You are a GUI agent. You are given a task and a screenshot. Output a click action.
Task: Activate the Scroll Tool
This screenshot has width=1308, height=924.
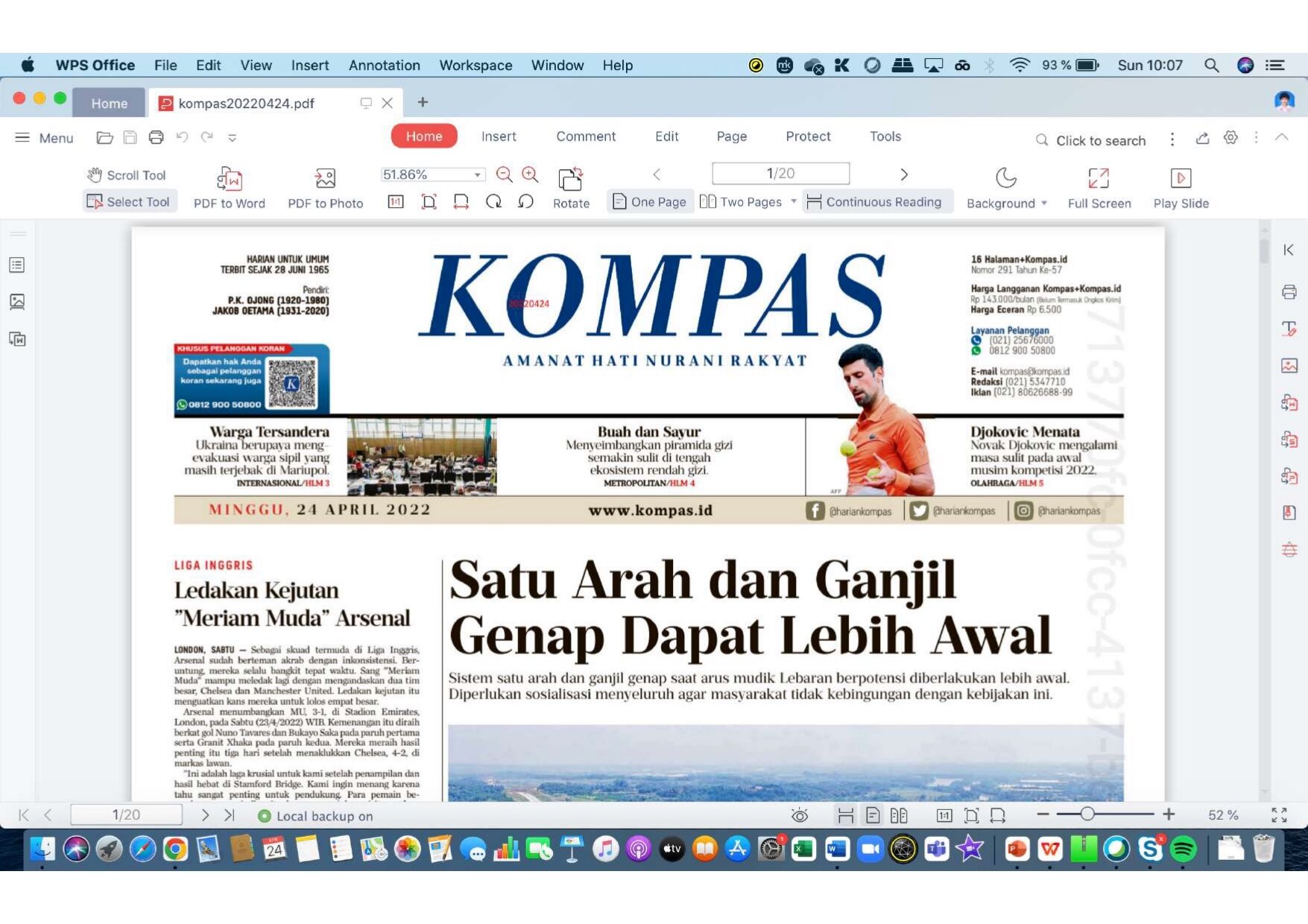[x=127, y=175]
